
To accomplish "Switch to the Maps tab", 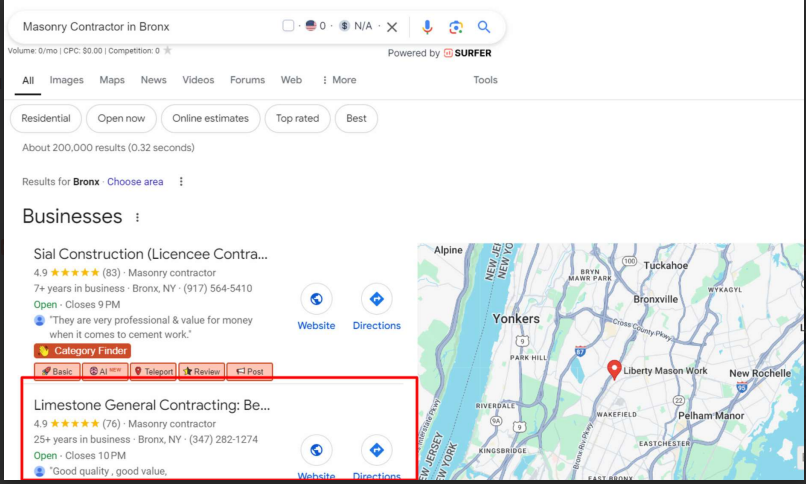I will [112, 80].
